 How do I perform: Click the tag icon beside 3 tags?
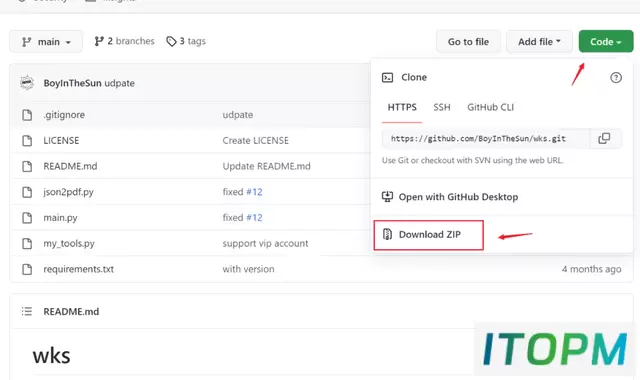pos(171,41)
